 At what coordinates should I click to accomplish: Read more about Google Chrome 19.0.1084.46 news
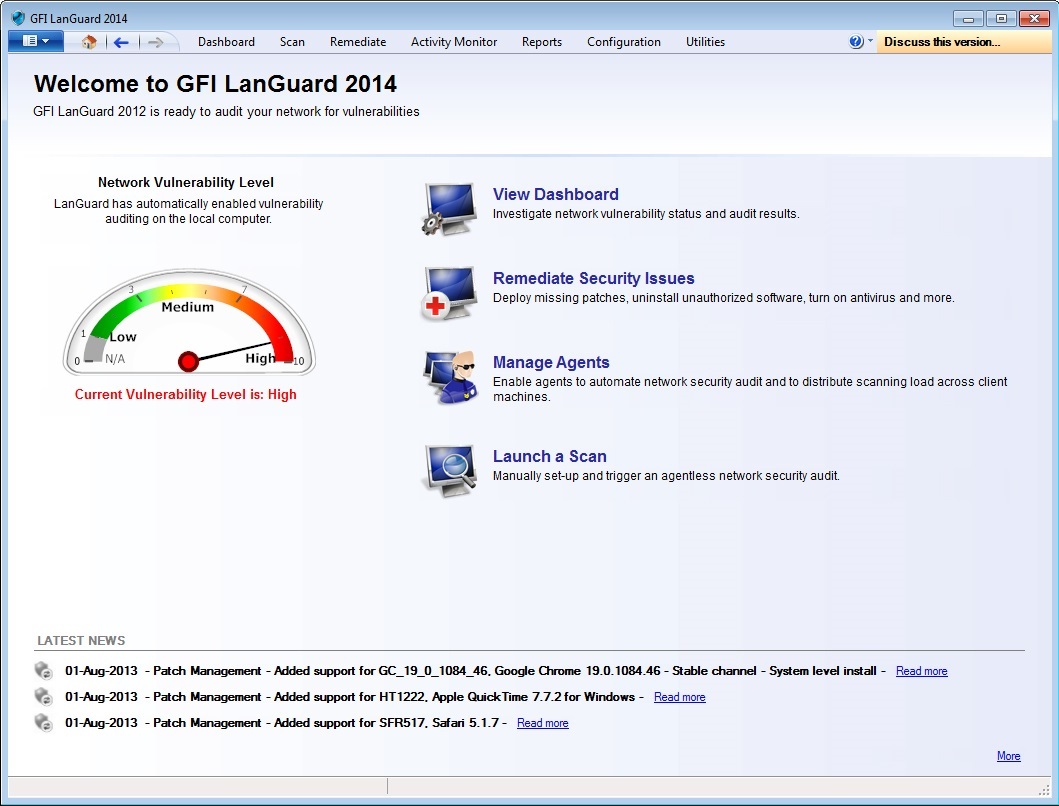click(x=921, y=671)
